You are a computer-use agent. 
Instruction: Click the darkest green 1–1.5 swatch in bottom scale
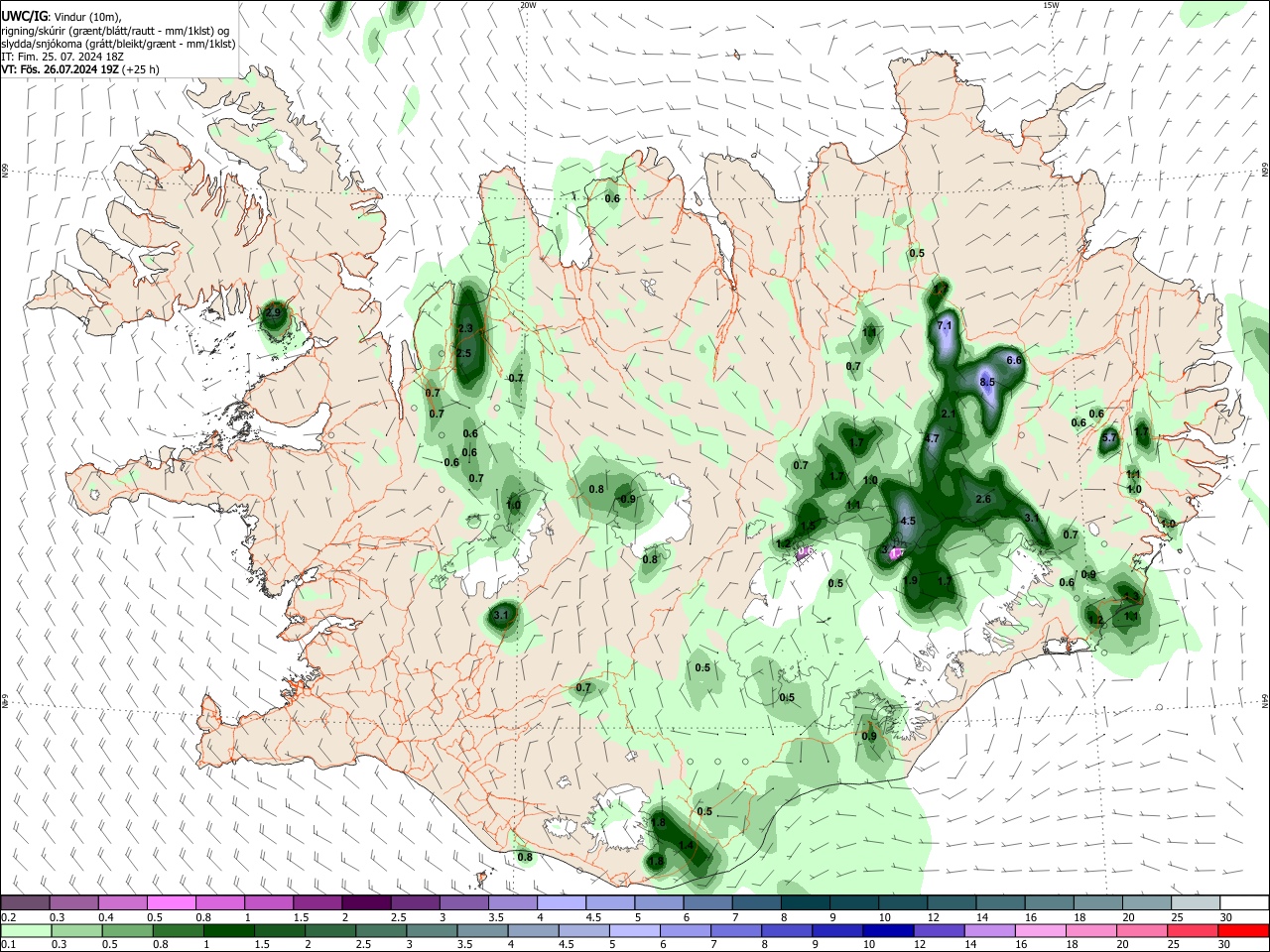click(x=231, y=930)
